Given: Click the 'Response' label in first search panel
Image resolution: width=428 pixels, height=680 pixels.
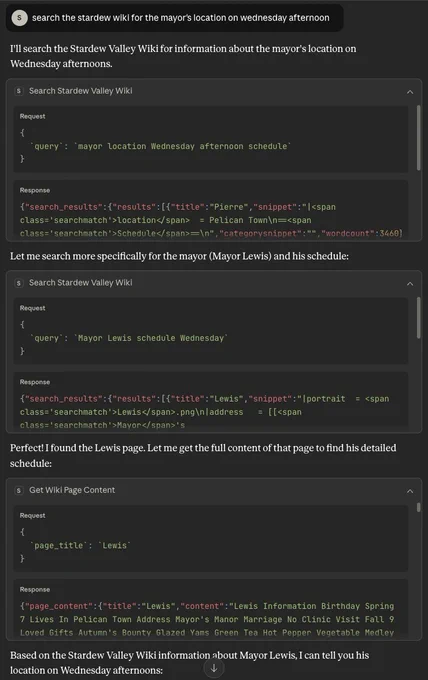Looking at the screenshot, I should [x=35, y=190].
